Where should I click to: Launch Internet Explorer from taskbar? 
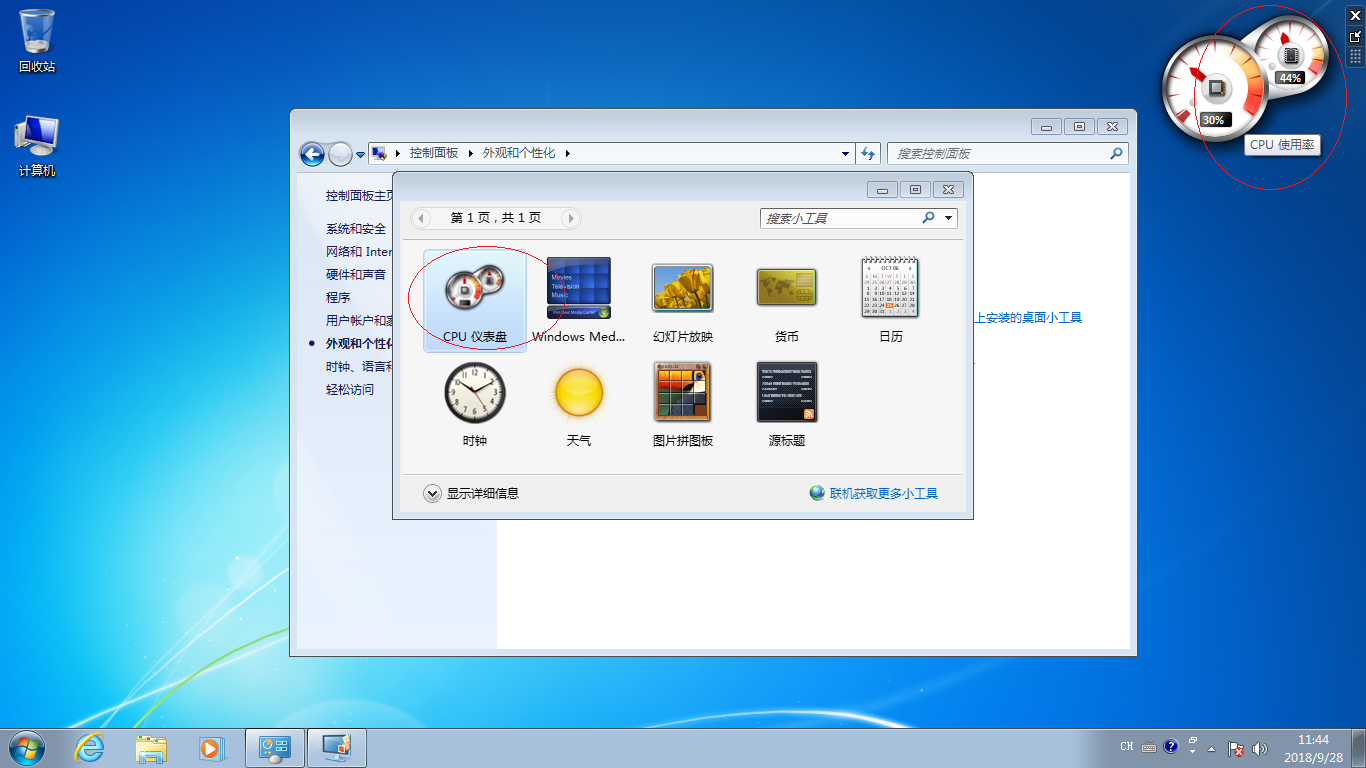pyautogui.click(x=90, y=748)
